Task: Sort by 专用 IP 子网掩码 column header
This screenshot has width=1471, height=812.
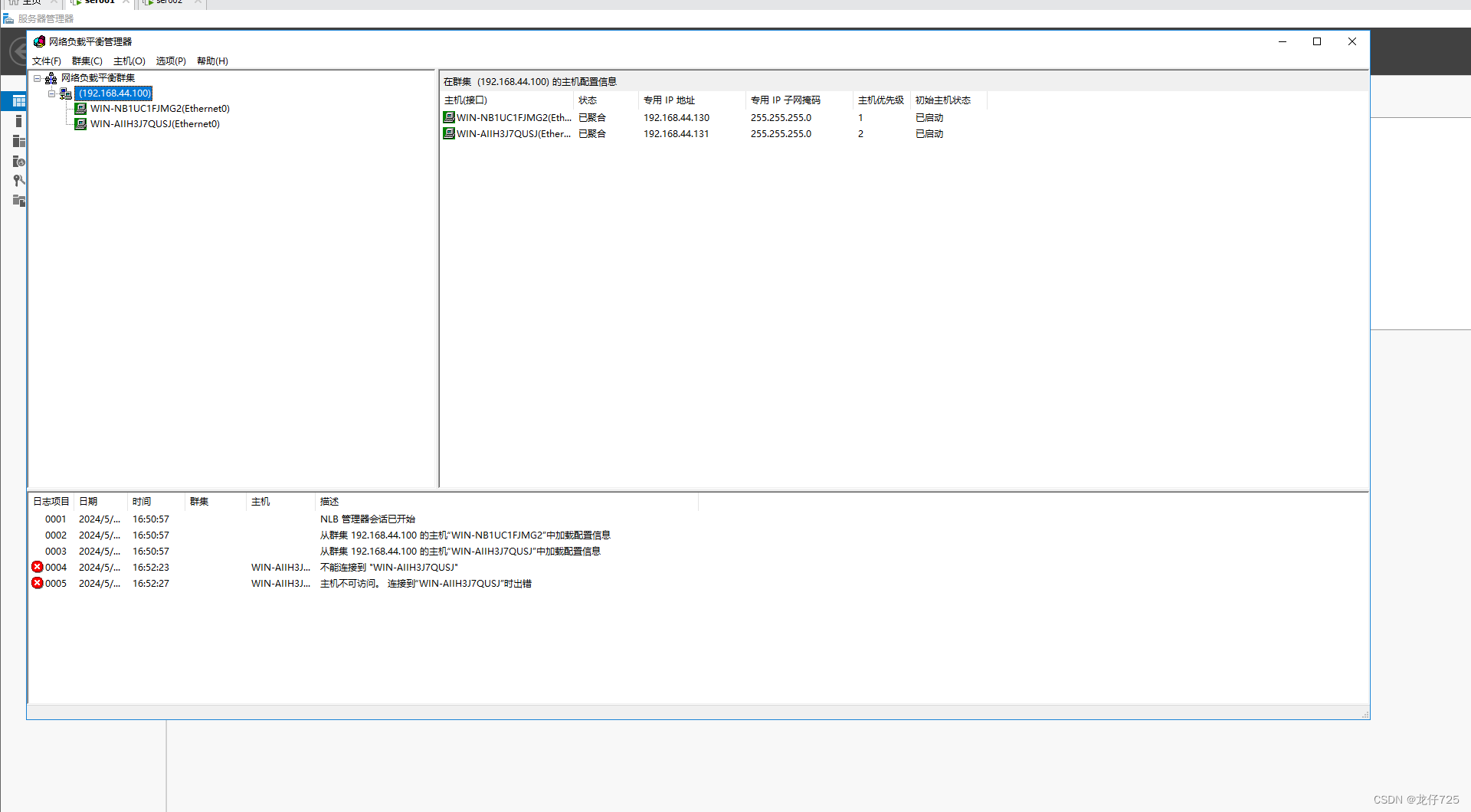Action: [x=798, y=100]
